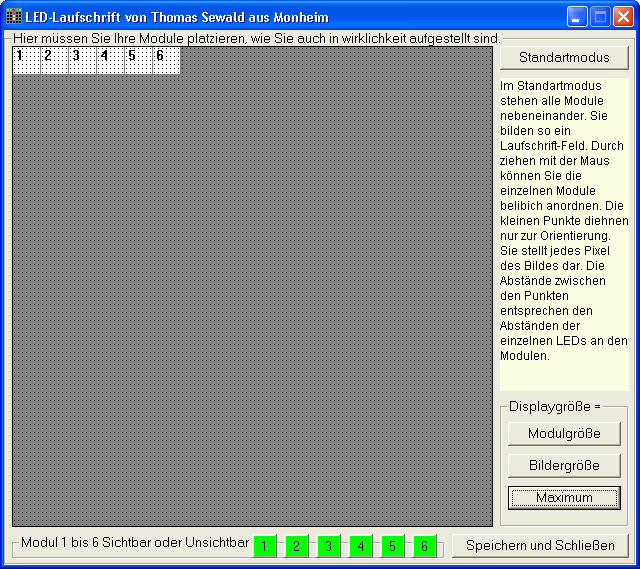Click the 'Displaygröße =' group label

(x=555, y=407)
